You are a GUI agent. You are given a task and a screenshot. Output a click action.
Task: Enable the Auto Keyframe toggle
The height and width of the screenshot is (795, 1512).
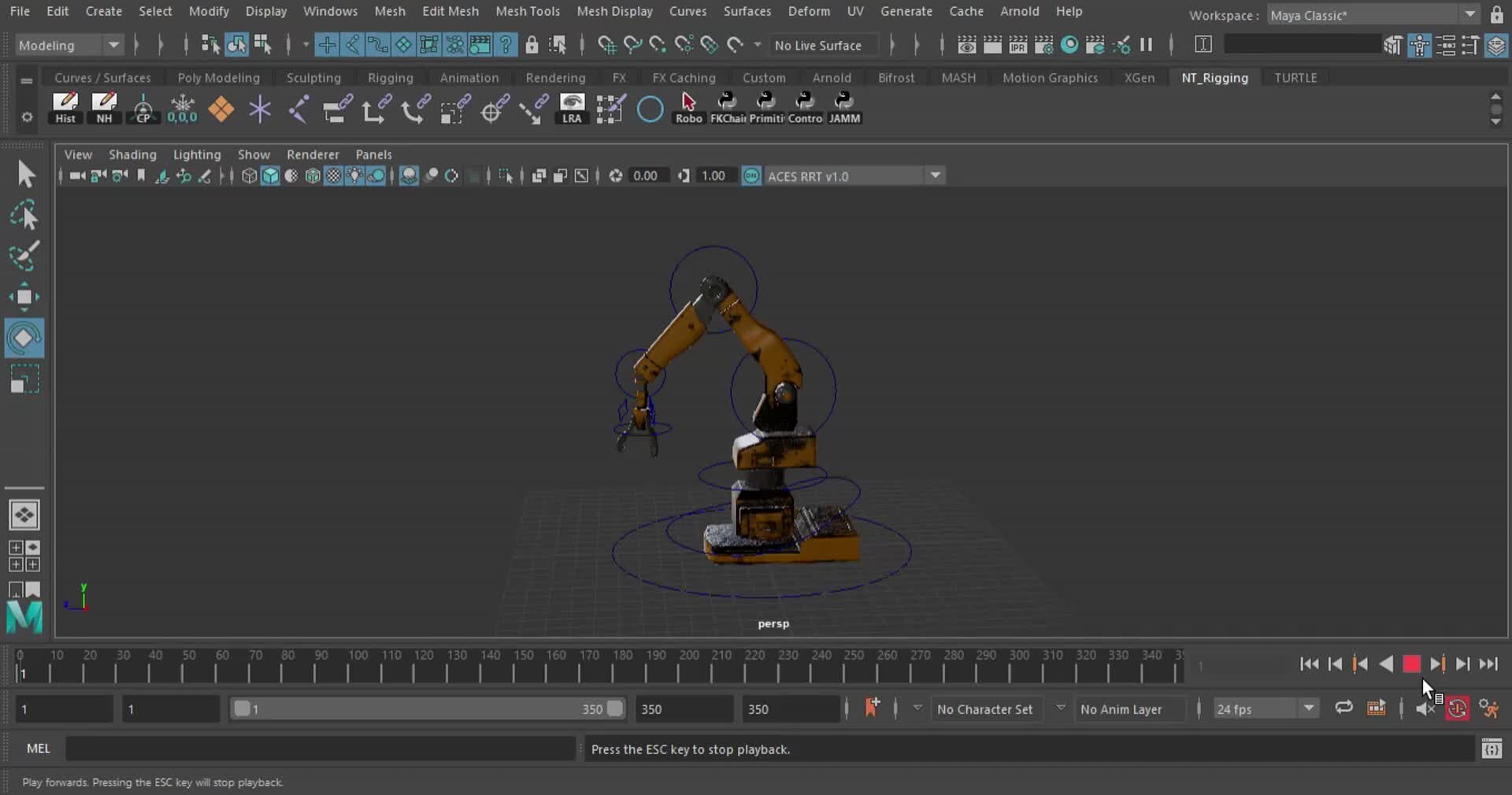(1458, 709)
